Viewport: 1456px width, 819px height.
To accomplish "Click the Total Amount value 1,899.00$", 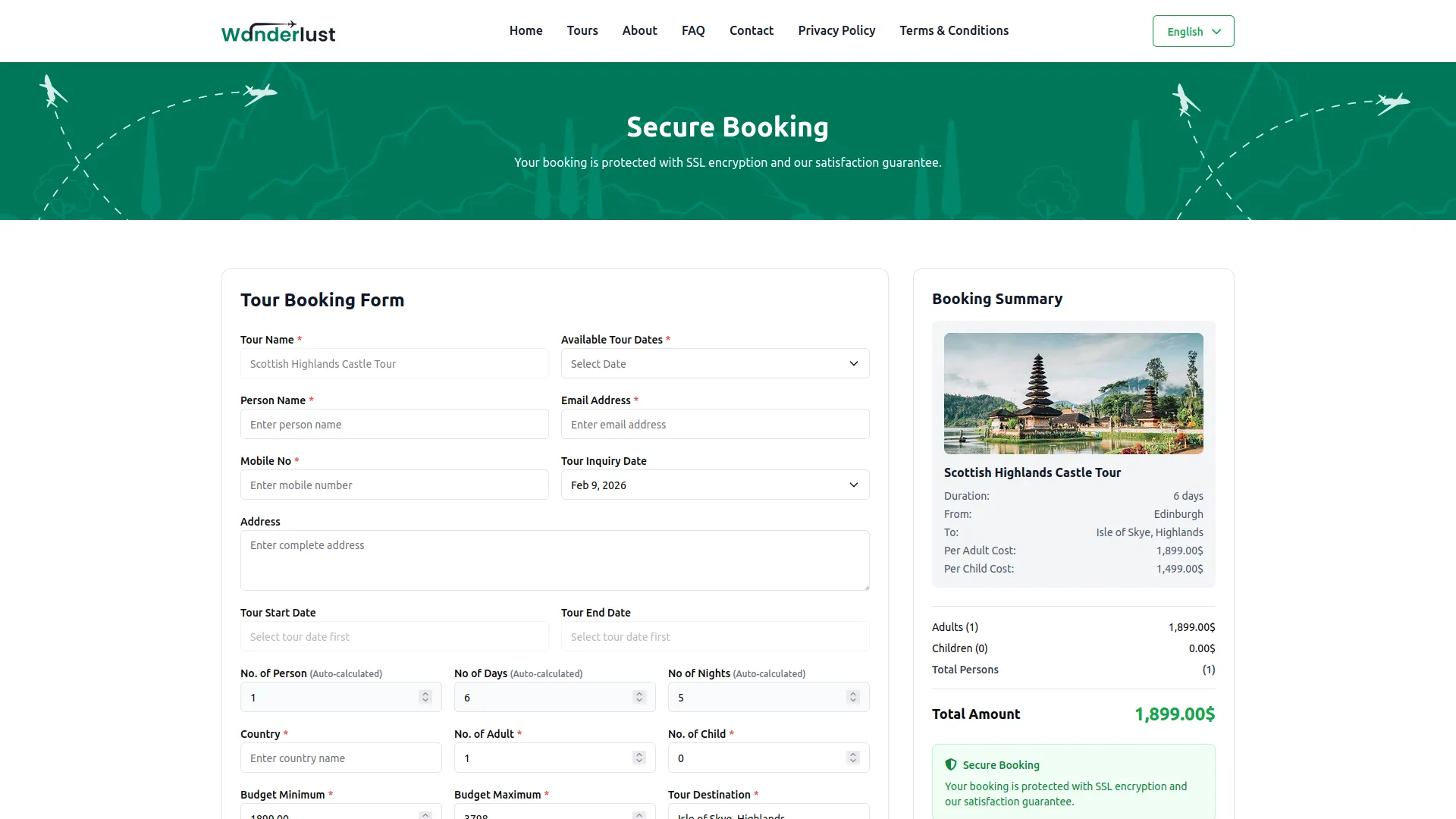I will tap(1175, 714).
